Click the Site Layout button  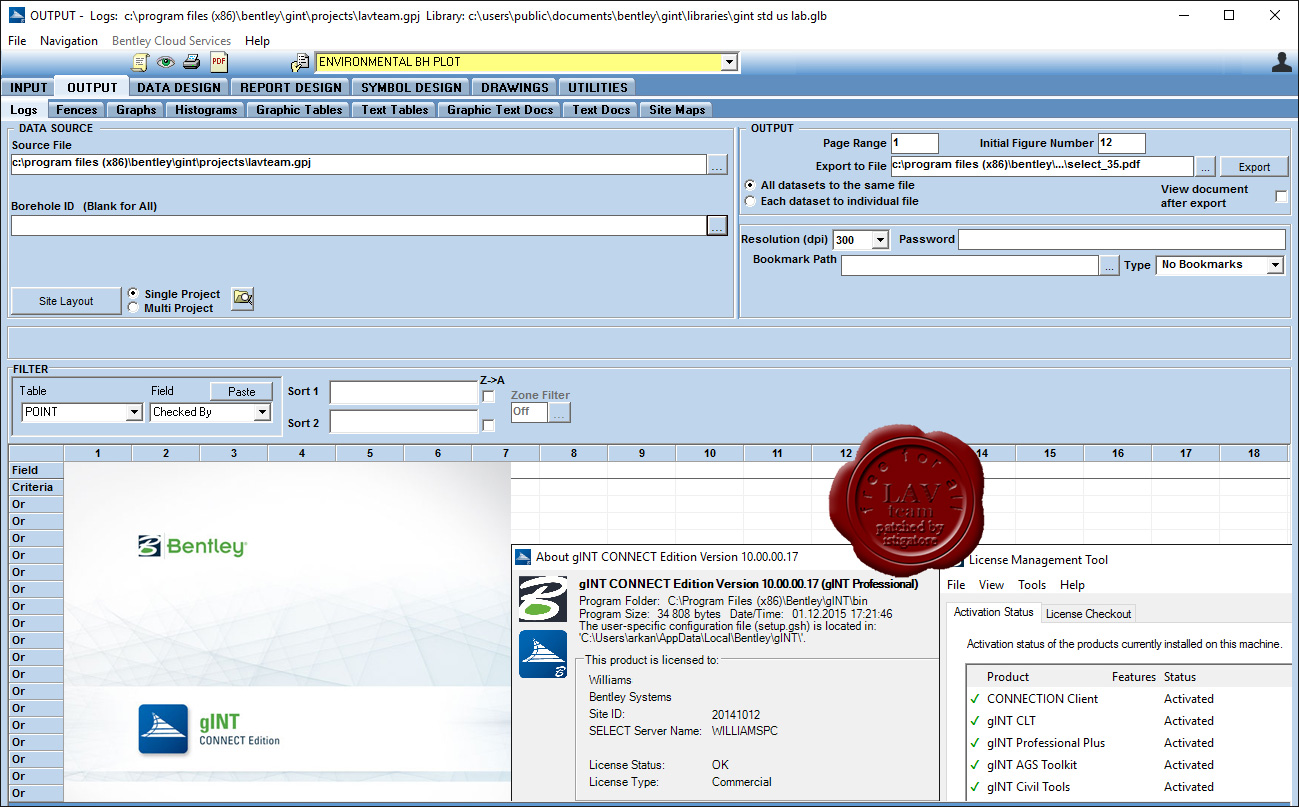click(x=66, y=301)
